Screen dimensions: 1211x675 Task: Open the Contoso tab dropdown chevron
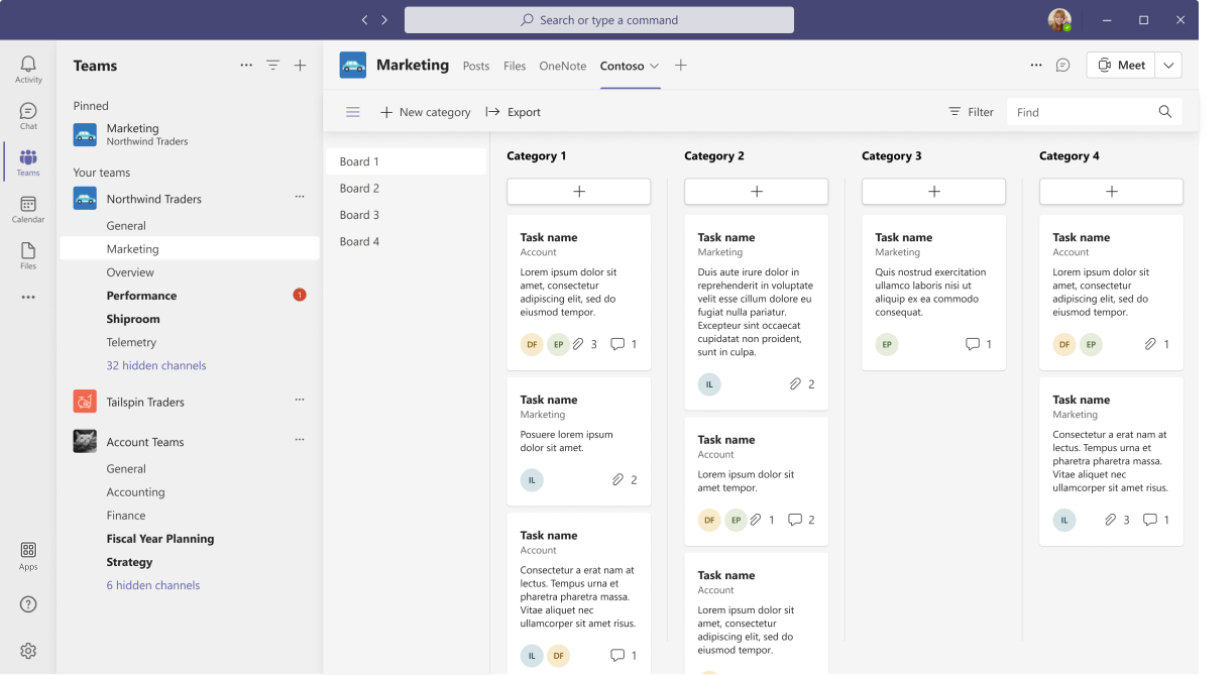pyautogui.click(x=655, y=66)
